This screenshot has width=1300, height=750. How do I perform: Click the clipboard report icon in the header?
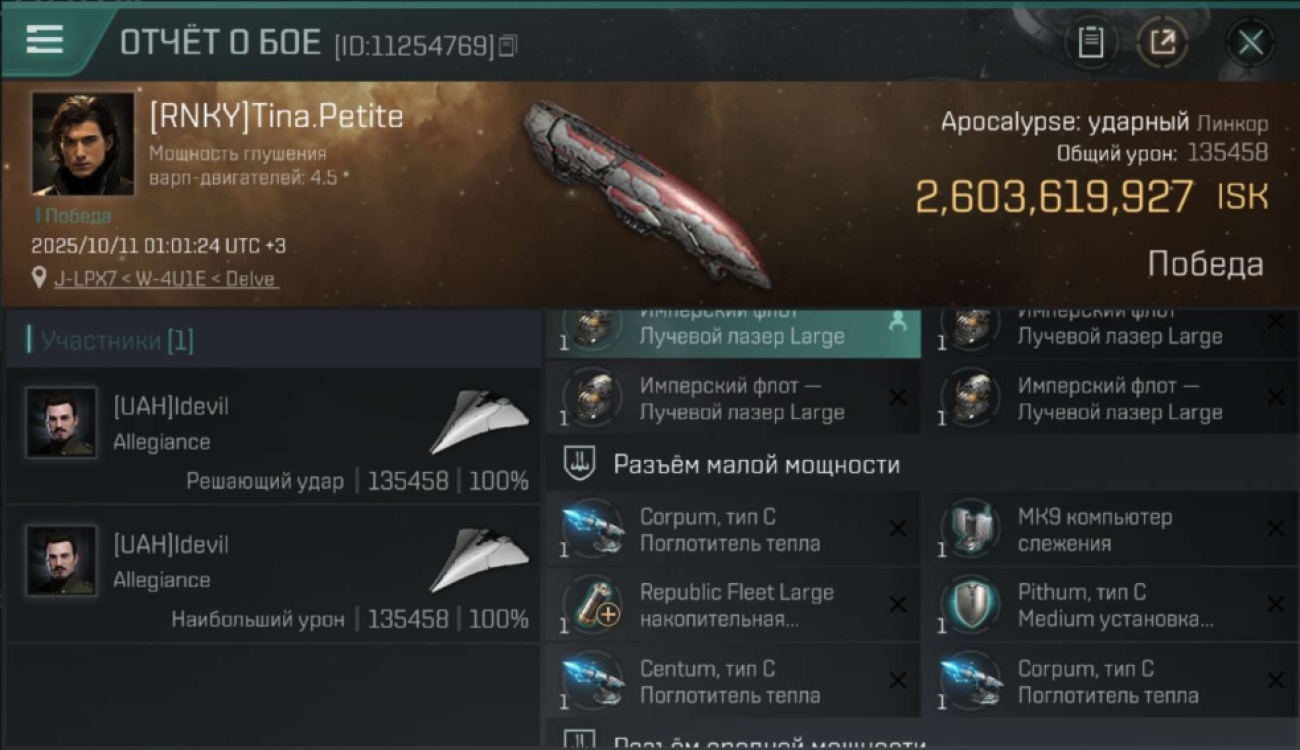(1090, 42)
